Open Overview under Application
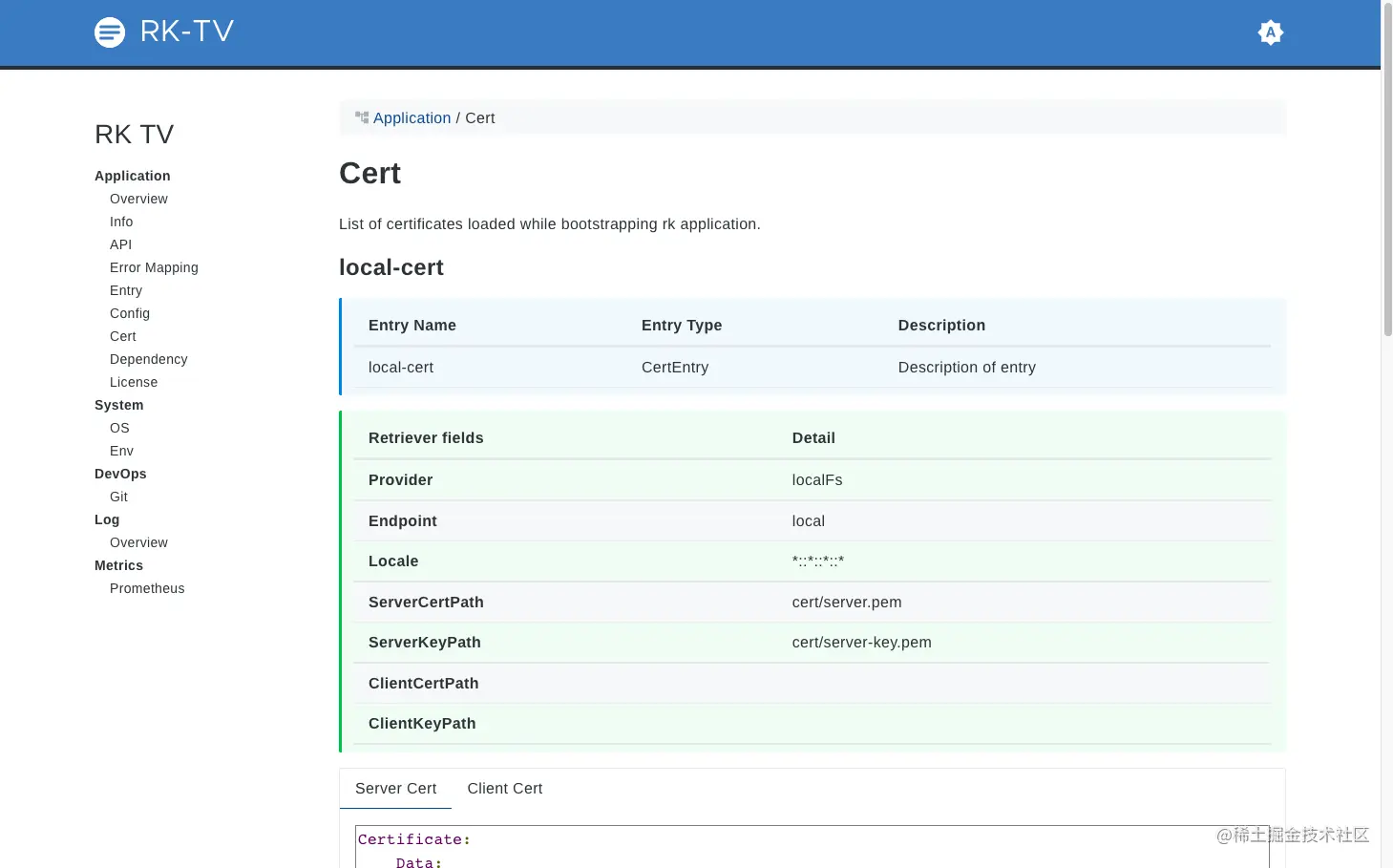This screenshot has width=1393, height=868. click(138, 199)
